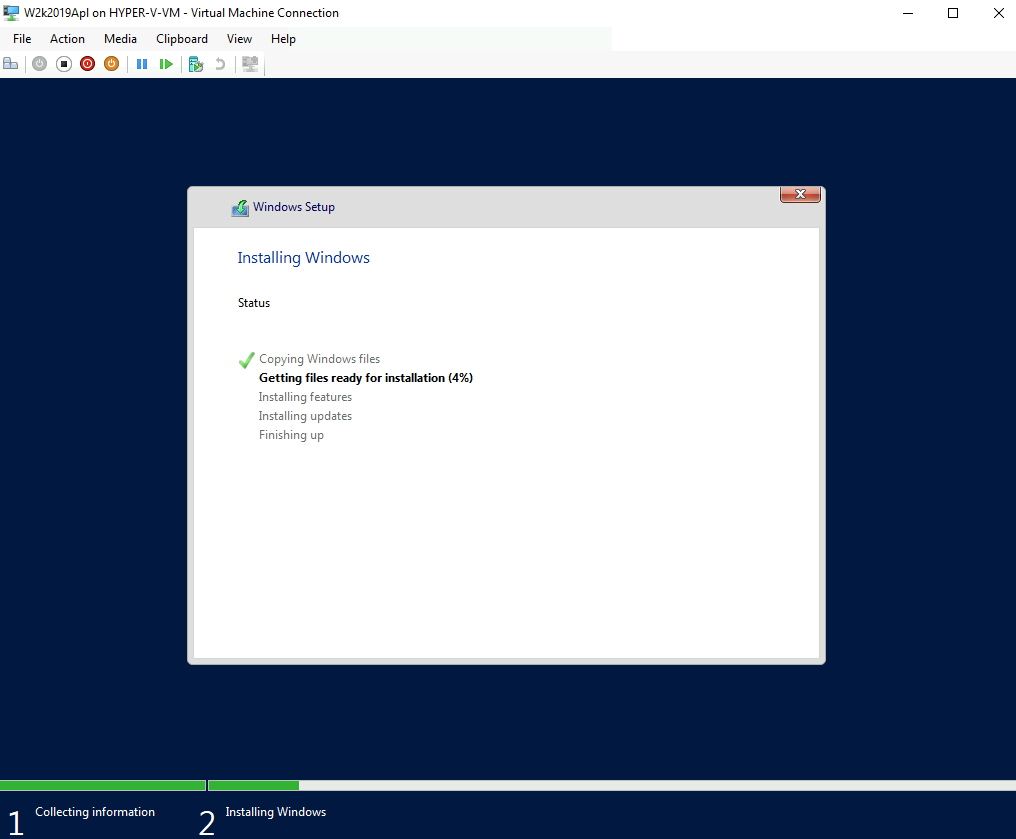The image size is (1016, 839).
Task: Click the Revert undo arrow icon
Action: [220, 63]
